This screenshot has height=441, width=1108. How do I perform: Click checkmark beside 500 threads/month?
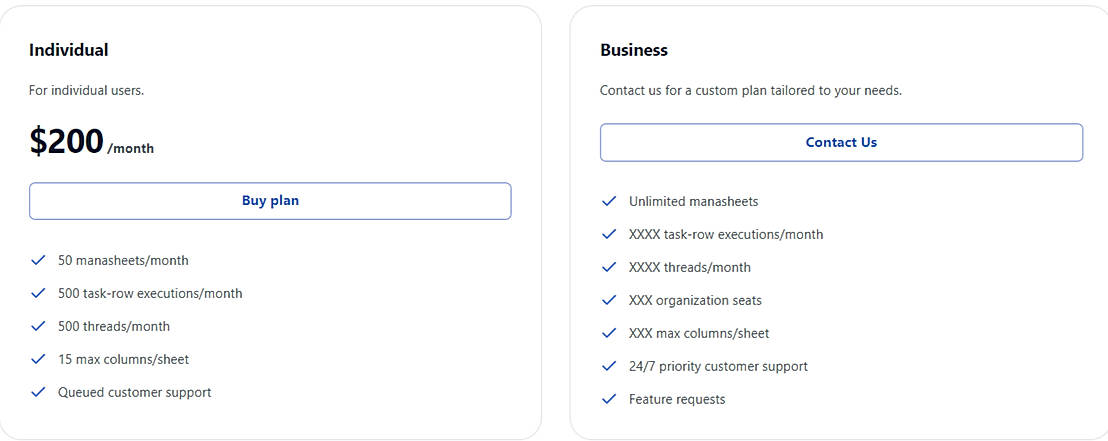tap(38, 326)
